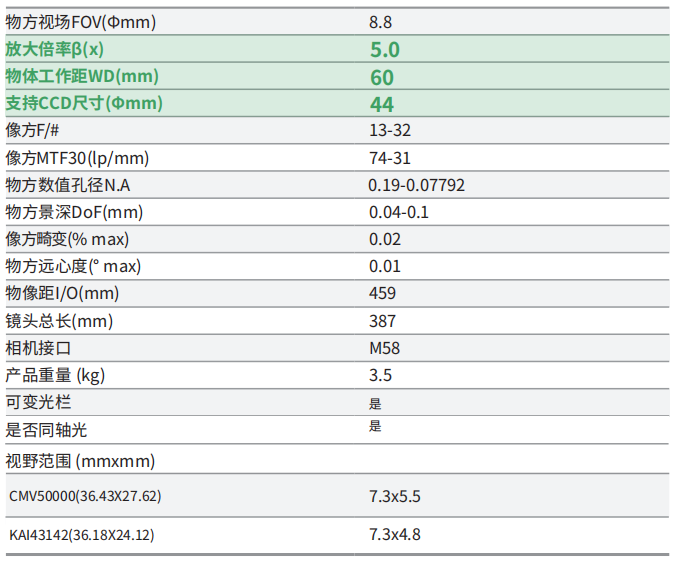Select the working distance value 60
The width and height of the screenshot is (681, 567).
point(382,77)
